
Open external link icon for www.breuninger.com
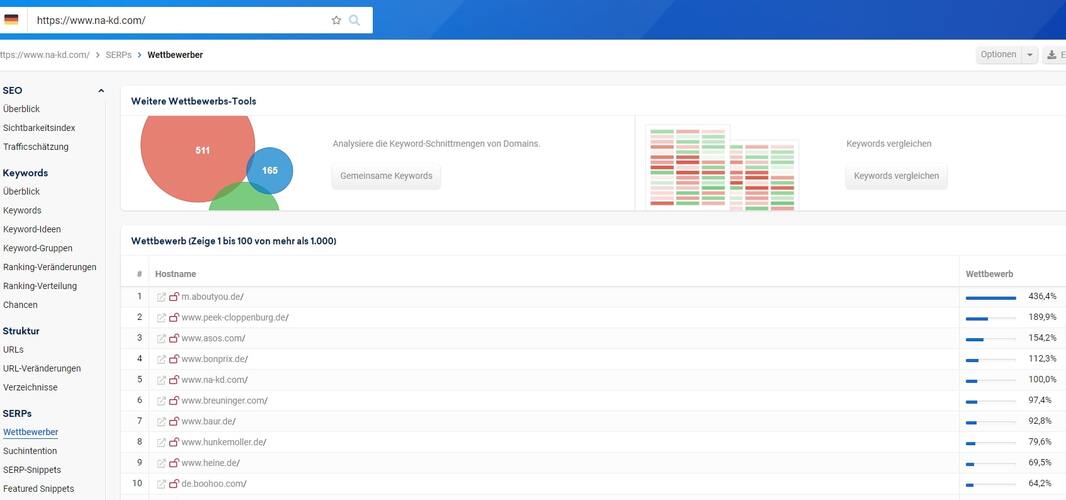(x=161, y=401)
